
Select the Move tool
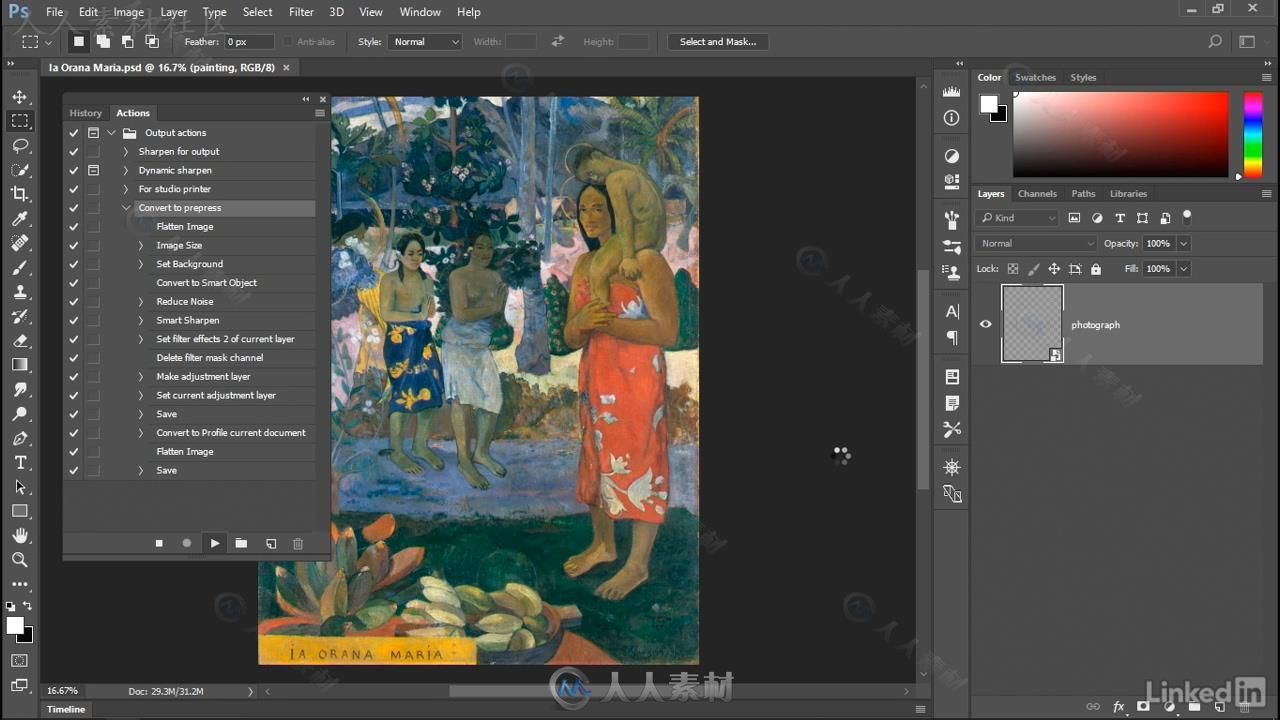click(19, 97)
